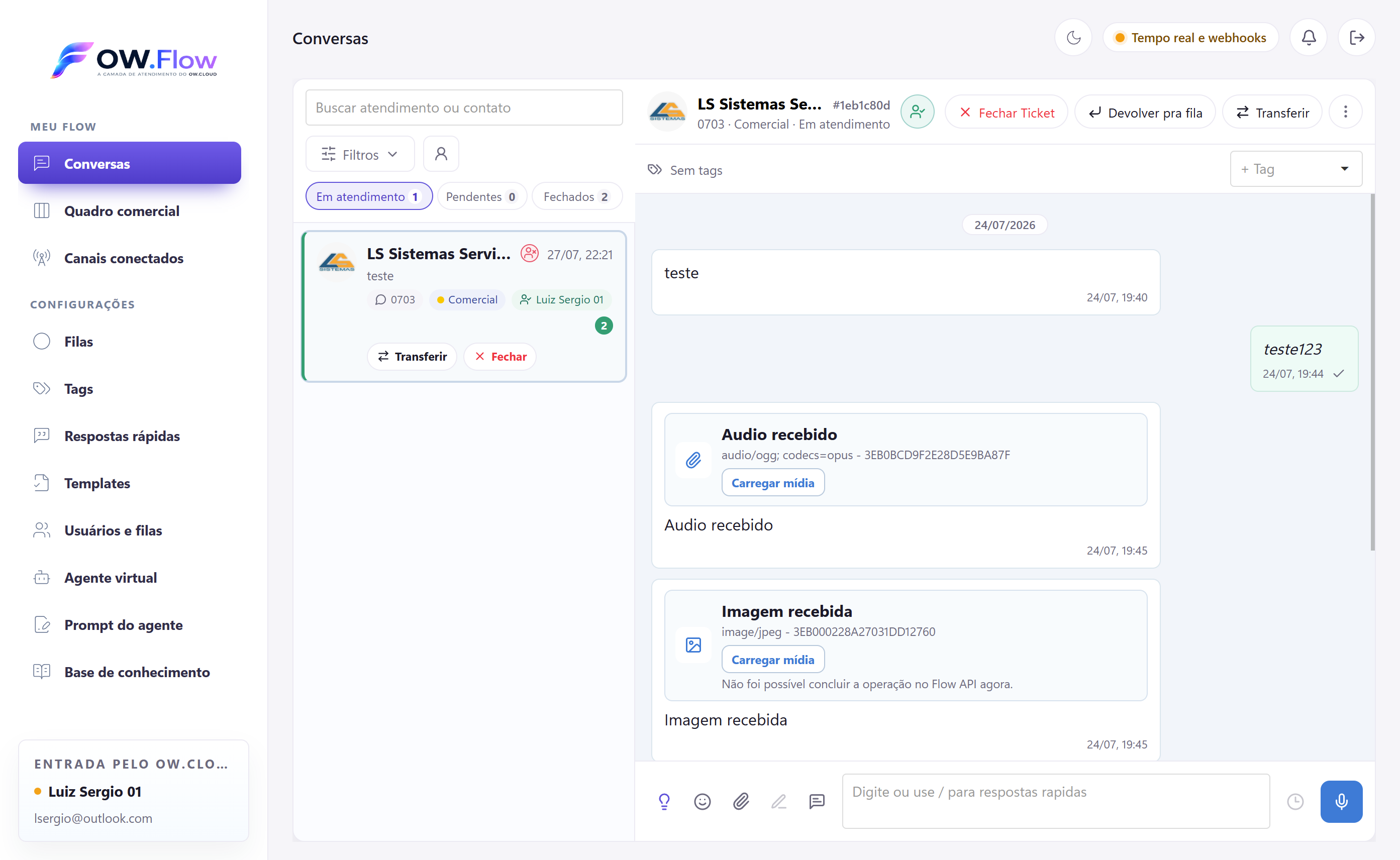Click Tempo real e webhooks status

pyautogui.click(x=1190, y=38)
